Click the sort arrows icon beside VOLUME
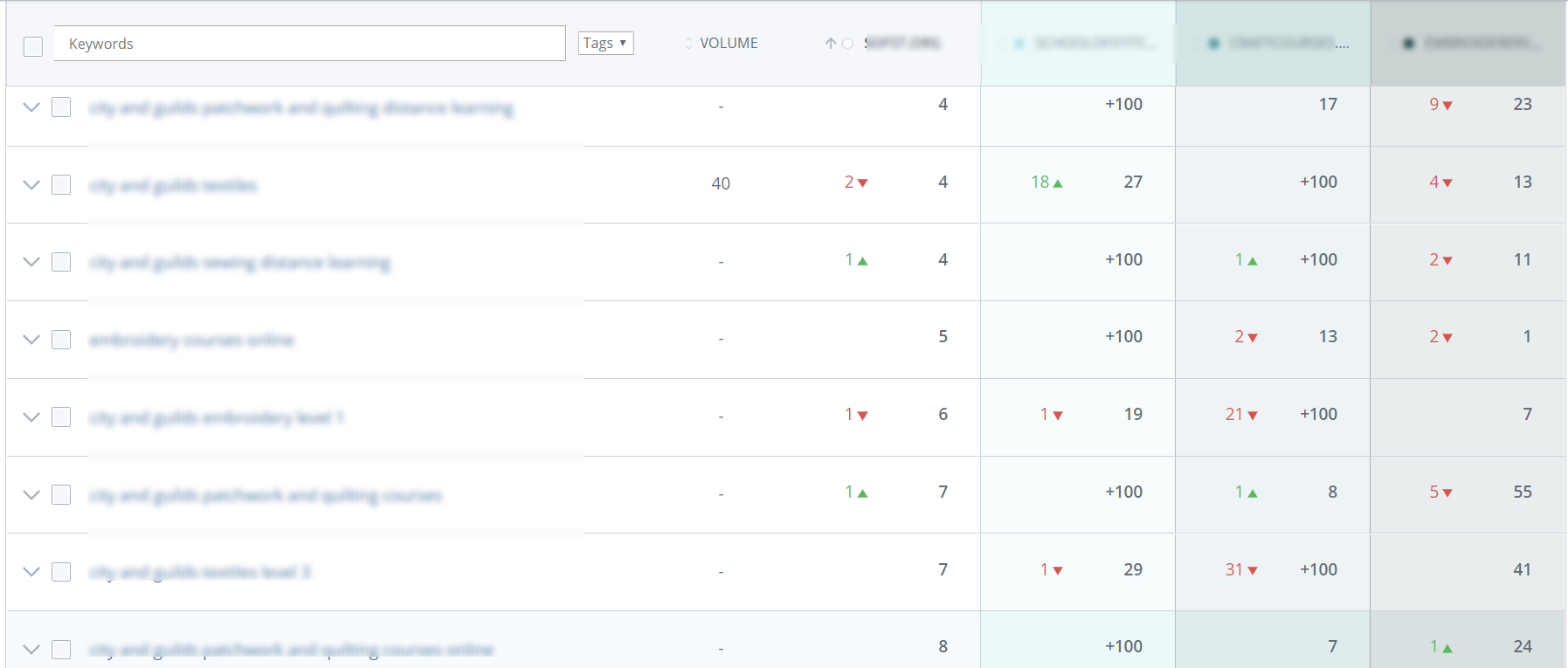The width and height of the screenshot is (1568, 668). (x=688, y=44)
